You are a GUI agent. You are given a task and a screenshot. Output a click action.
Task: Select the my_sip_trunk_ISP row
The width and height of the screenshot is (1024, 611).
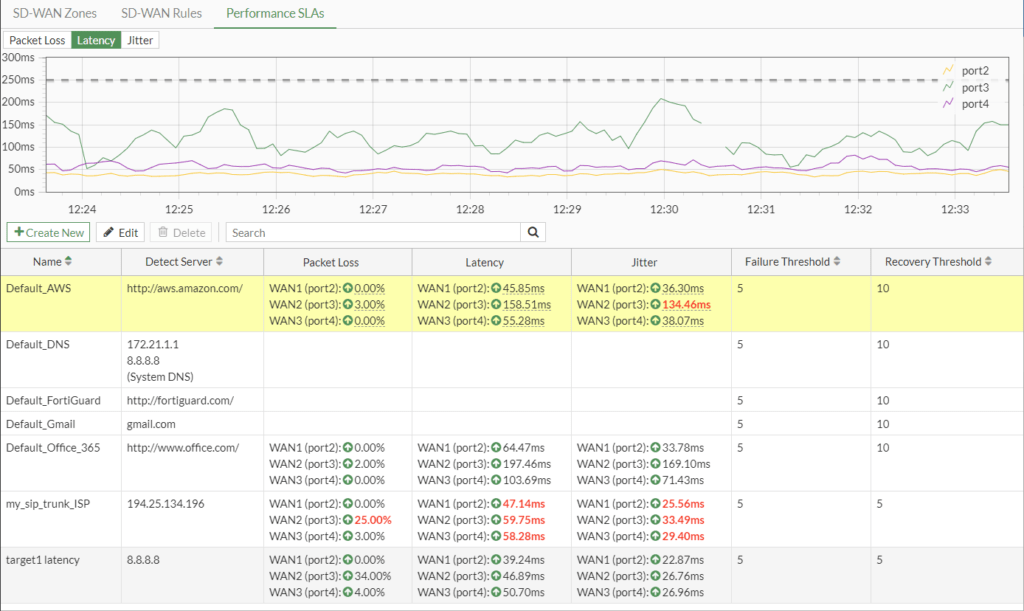click(x=48, y=504)
